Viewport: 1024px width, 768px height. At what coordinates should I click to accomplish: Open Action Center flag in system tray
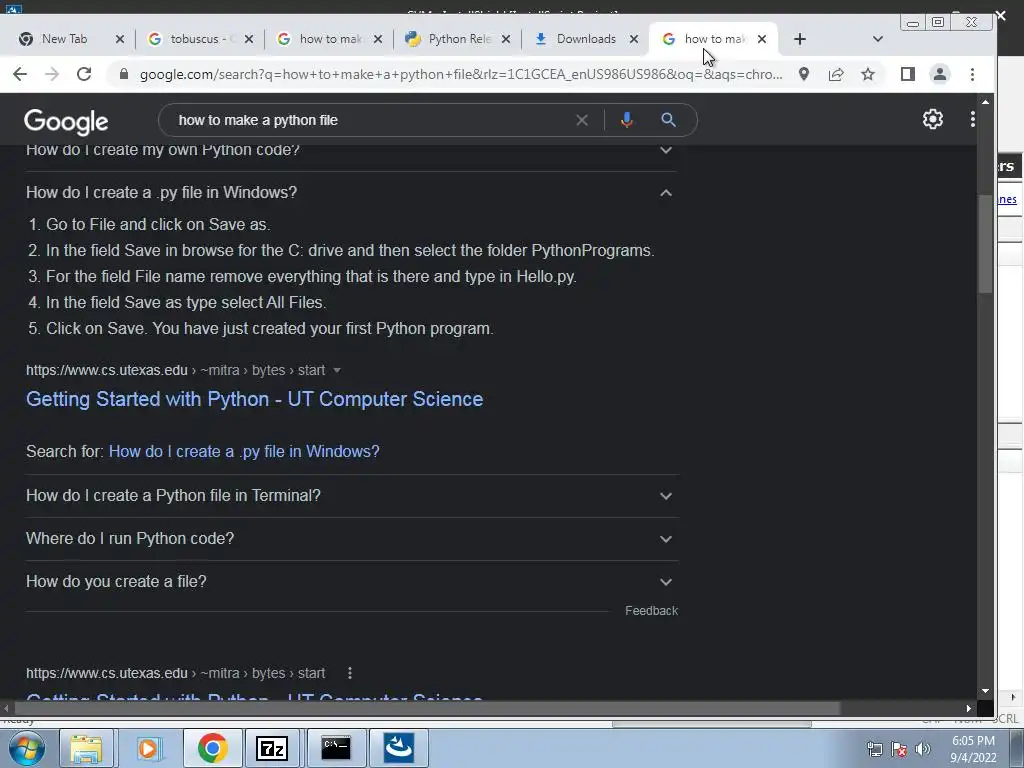899,749
